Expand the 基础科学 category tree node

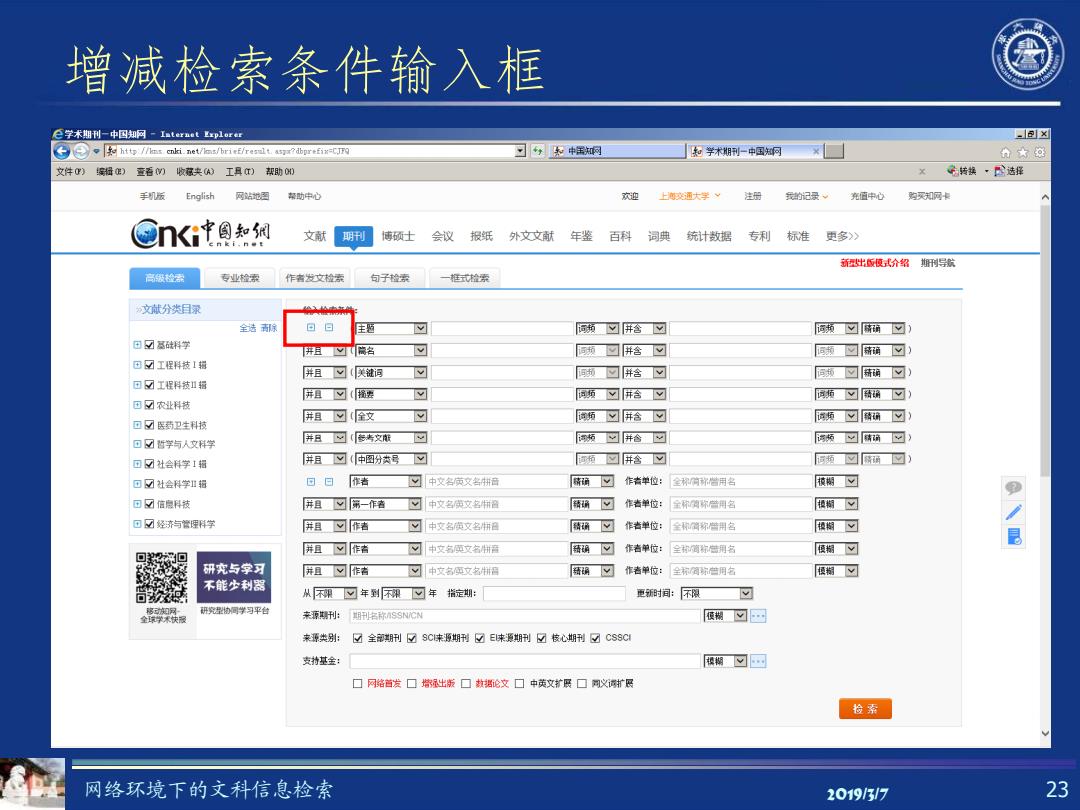click(137, 345)
